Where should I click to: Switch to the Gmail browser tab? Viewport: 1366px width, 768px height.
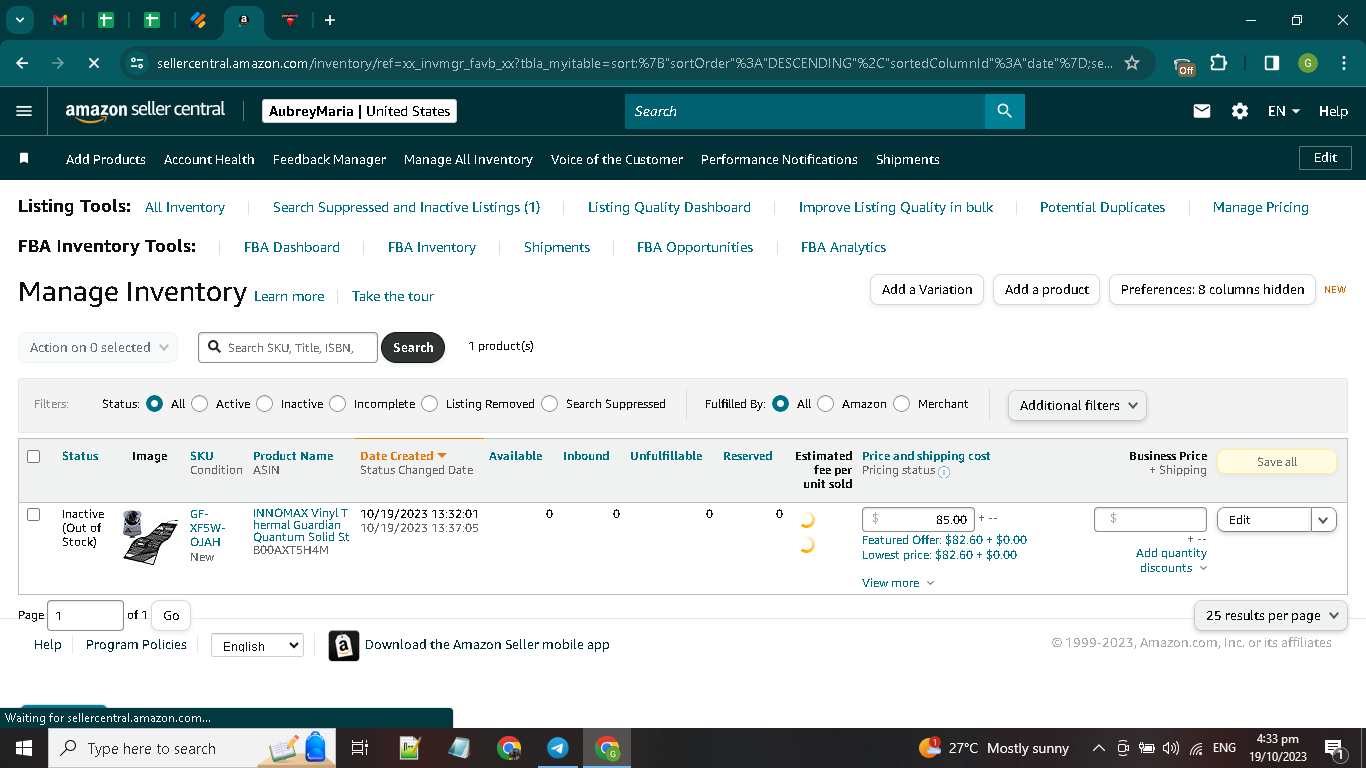tap(59, 20)
